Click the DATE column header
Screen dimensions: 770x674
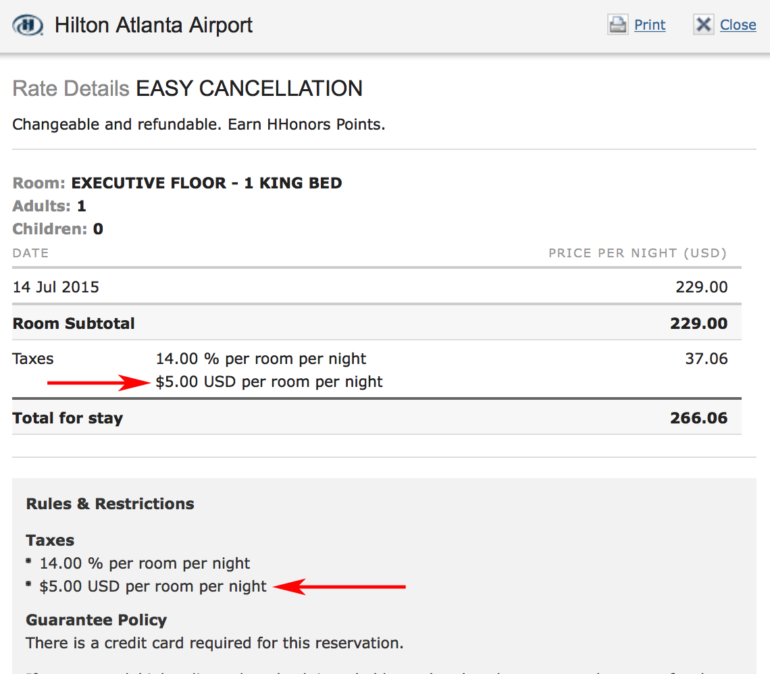click(x=30, y=253)
